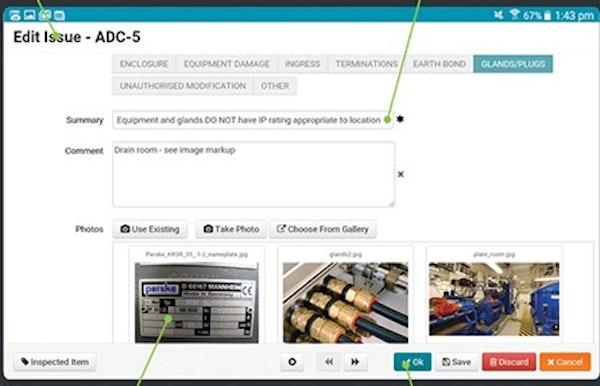Viewport: 600px width, 386px height.
Task: Clear the comment using the X icon
Action: pyautogui.click(x=401, y=174)
